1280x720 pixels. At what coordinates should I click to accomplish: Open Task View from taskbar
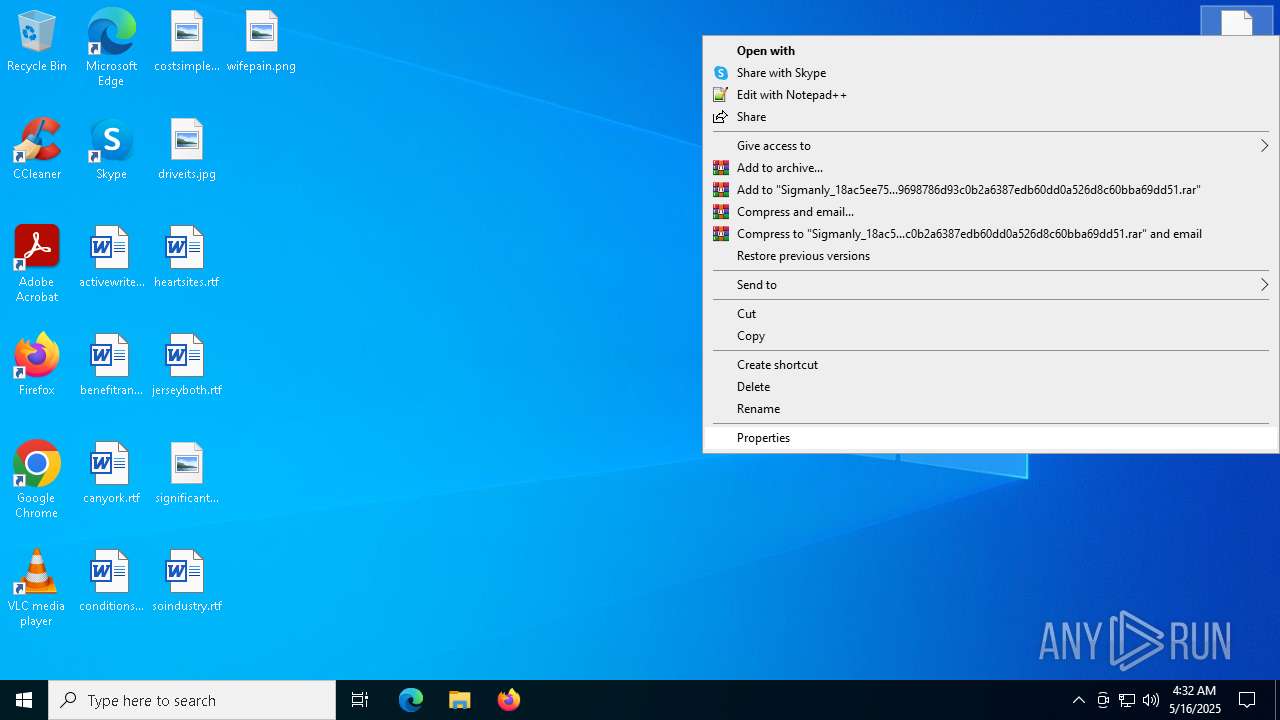360,700
